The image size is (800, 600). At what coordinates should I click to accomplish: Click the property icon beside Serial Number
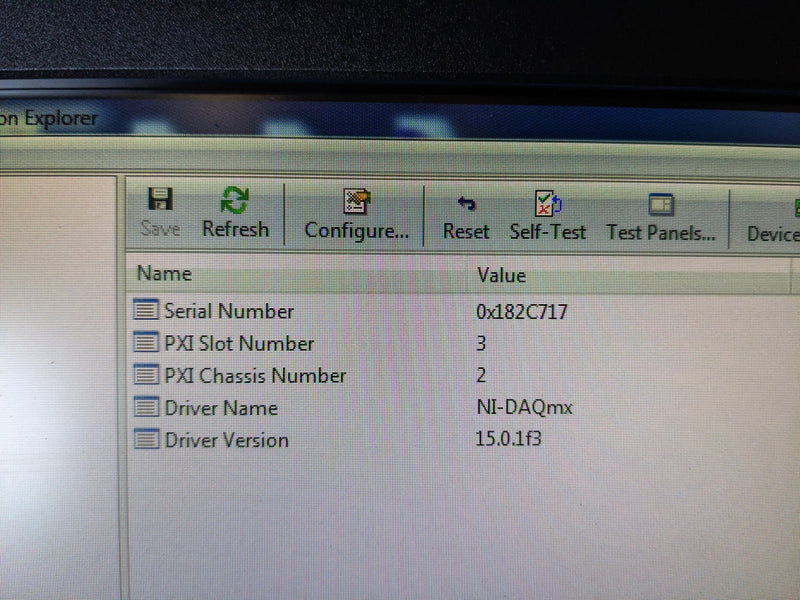pos(147,310)
